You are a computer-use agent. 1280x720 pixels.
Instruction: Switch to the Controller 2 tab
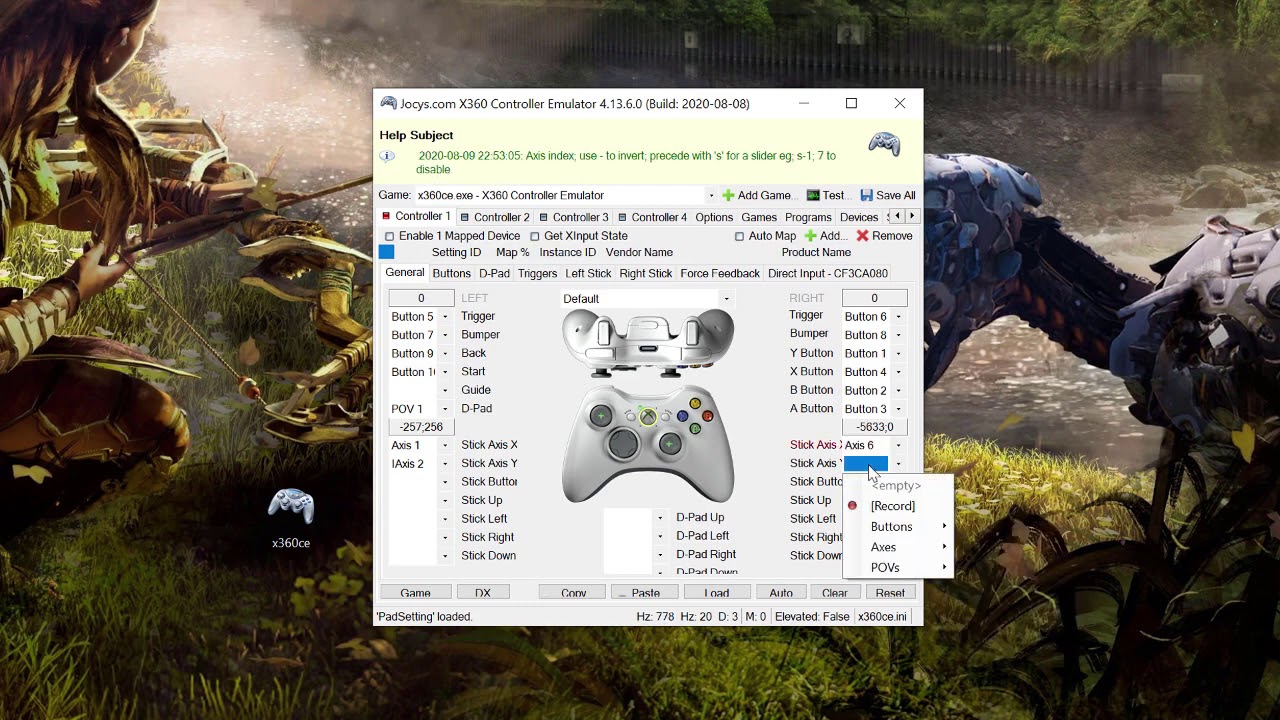pos(493,217)
